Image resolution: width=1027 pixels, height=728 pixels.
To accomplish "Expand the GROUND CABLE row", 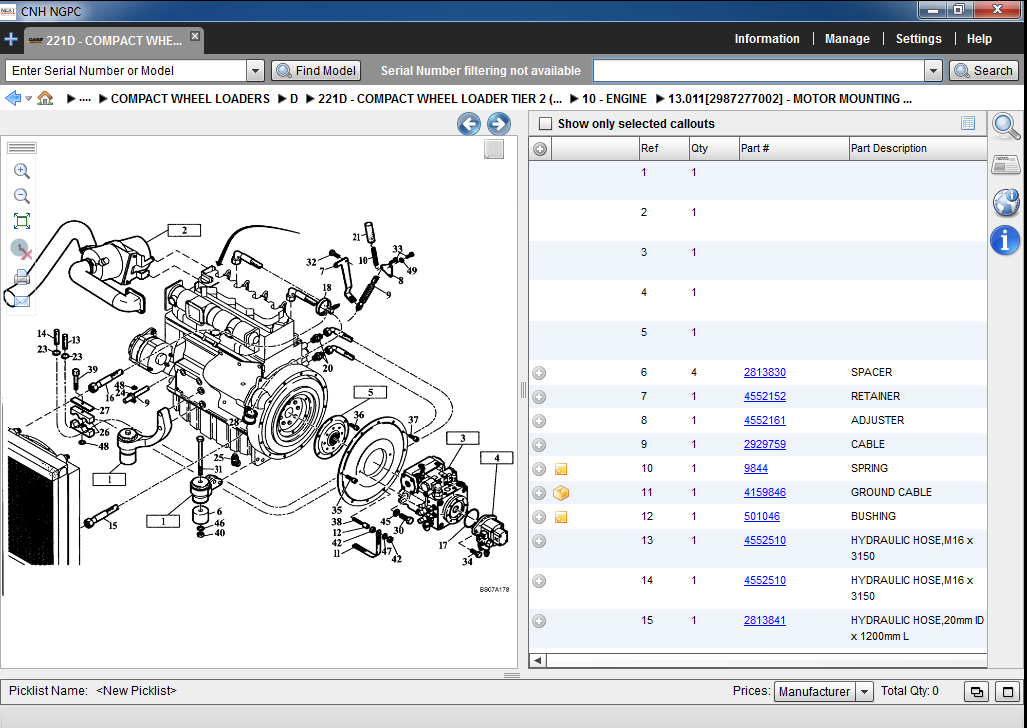I will click(539, 493).
